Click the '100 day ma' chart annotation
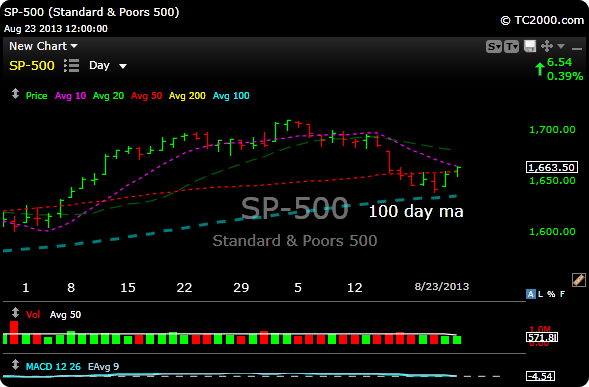Image resolution: width=589 pixels, height=387 pixels. 416,211
